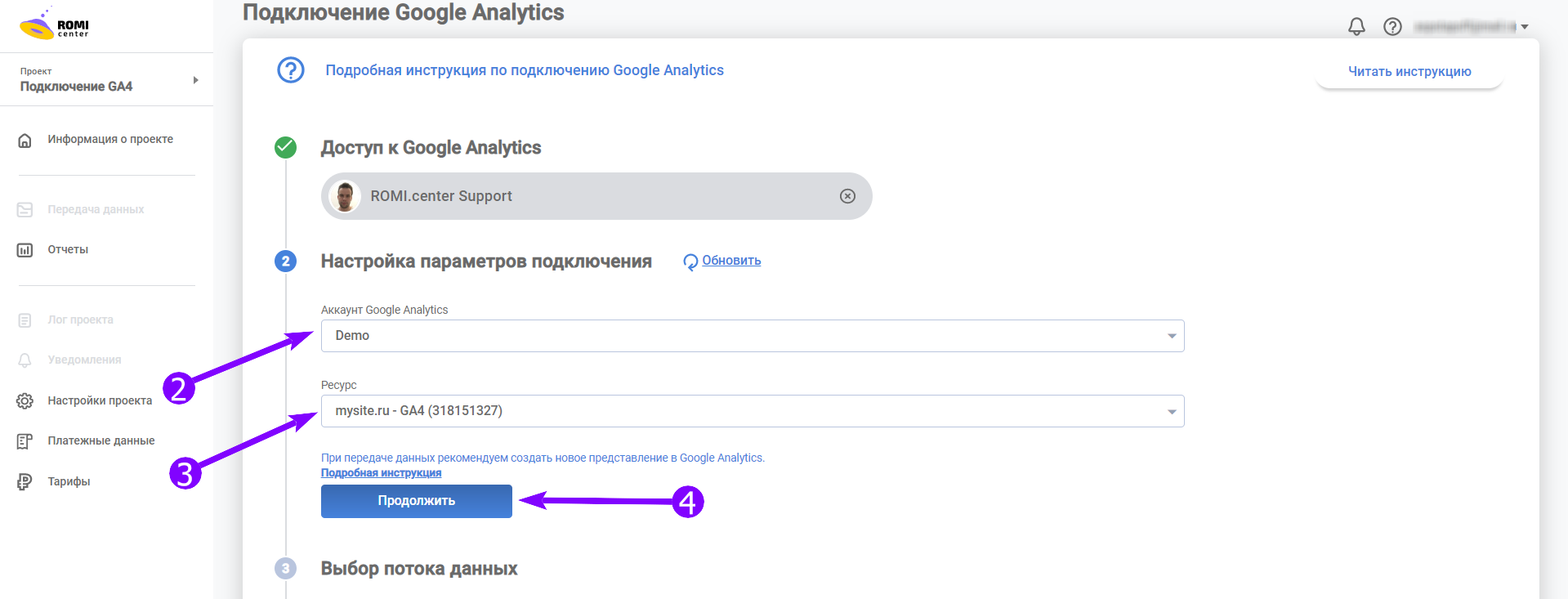Image resolution: width=1568 pixels, height=599 pixels.
Task: Open Лог проекта menu item
Action: click(80, 320)
